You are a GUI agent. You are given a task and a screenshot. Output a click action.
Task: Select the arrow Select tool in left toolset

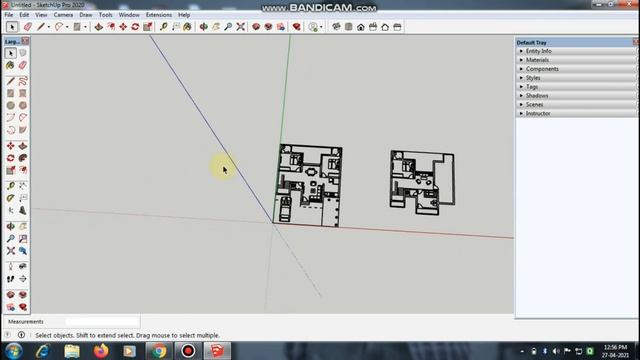point(11,53)
